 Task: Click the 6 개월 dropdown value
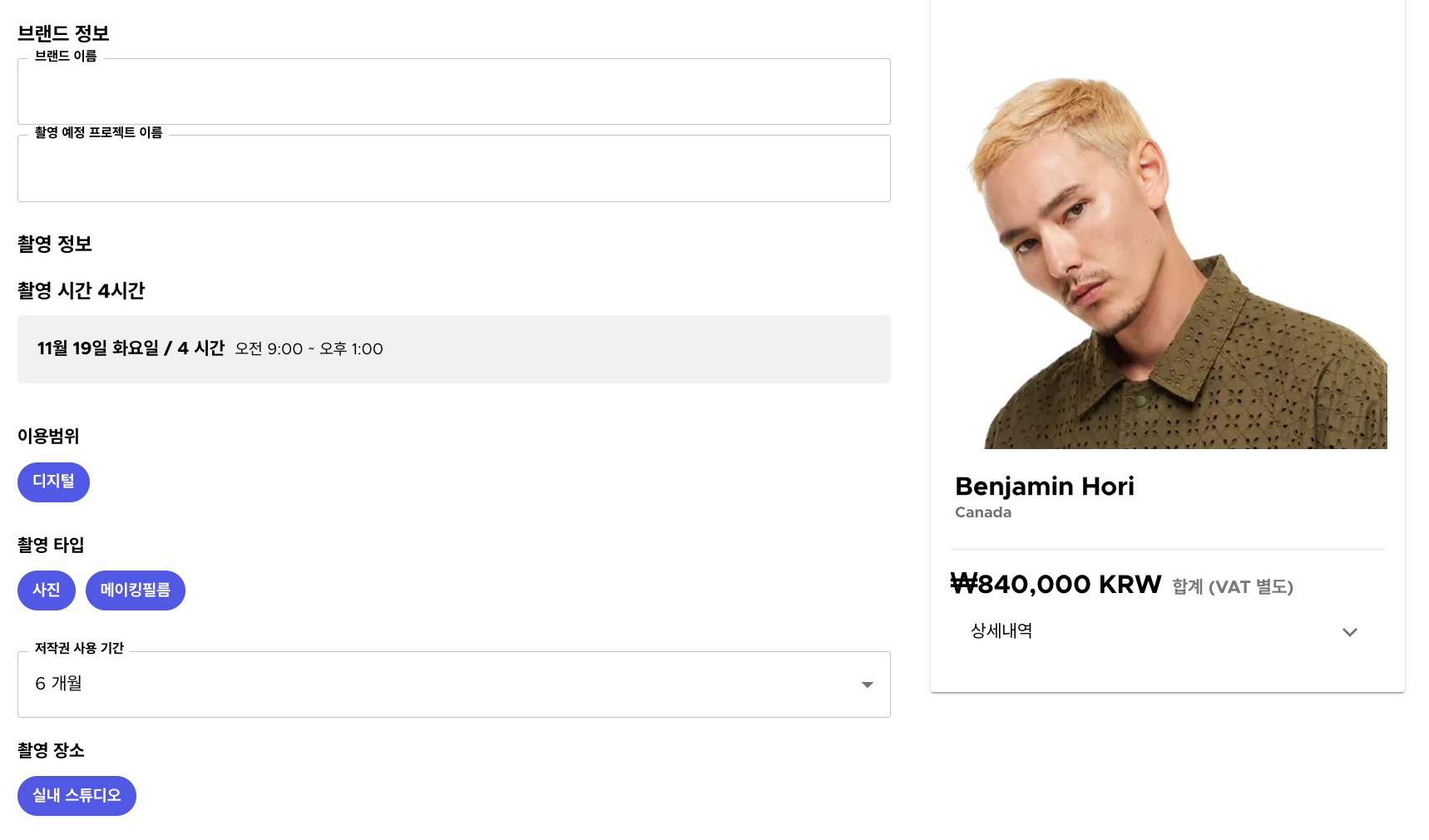[x=58, y=684]
